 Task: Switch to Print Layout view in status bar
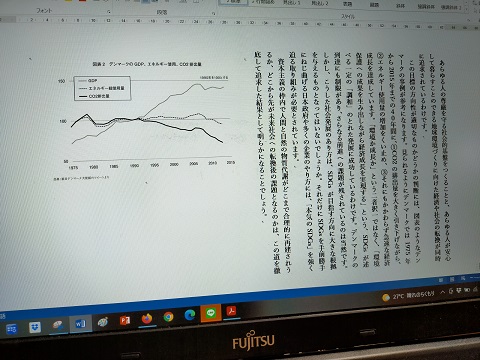(452, 279)
